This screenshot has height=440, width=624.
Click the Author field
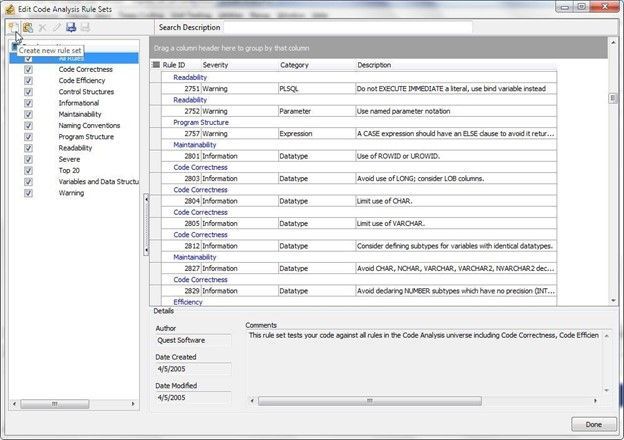[193, 340]
